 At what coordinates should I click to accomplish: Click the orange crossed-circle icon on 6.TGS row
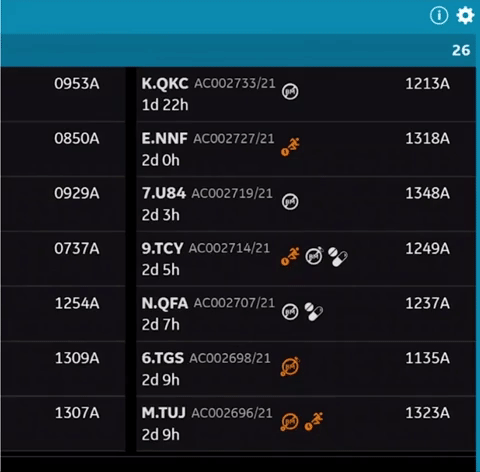click(290, 367)
